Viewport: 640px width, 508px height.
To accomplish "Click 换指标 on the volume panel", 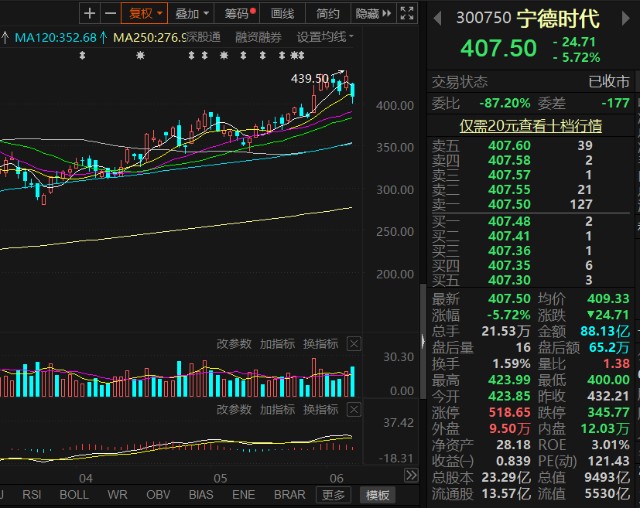I will click(321, 344).
